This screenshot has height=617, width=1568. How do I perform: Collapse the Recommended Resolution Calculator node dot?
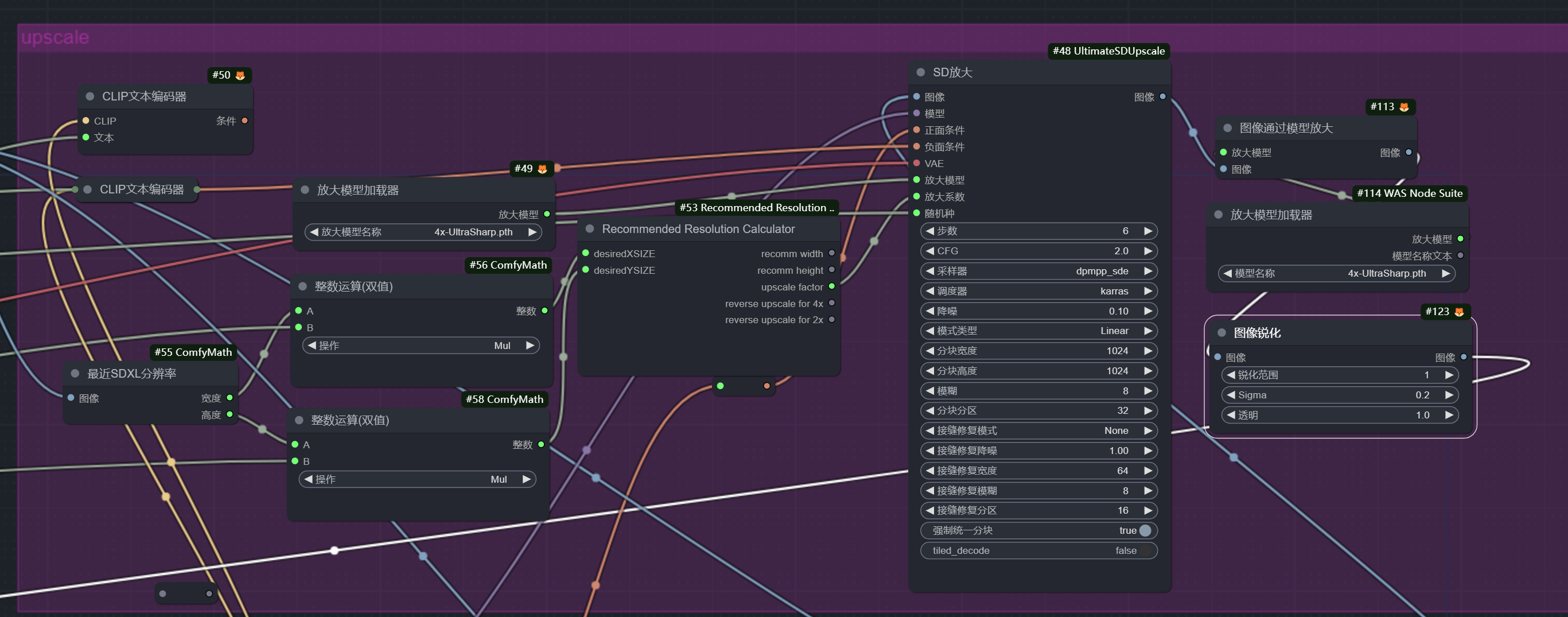pos(589,228)
